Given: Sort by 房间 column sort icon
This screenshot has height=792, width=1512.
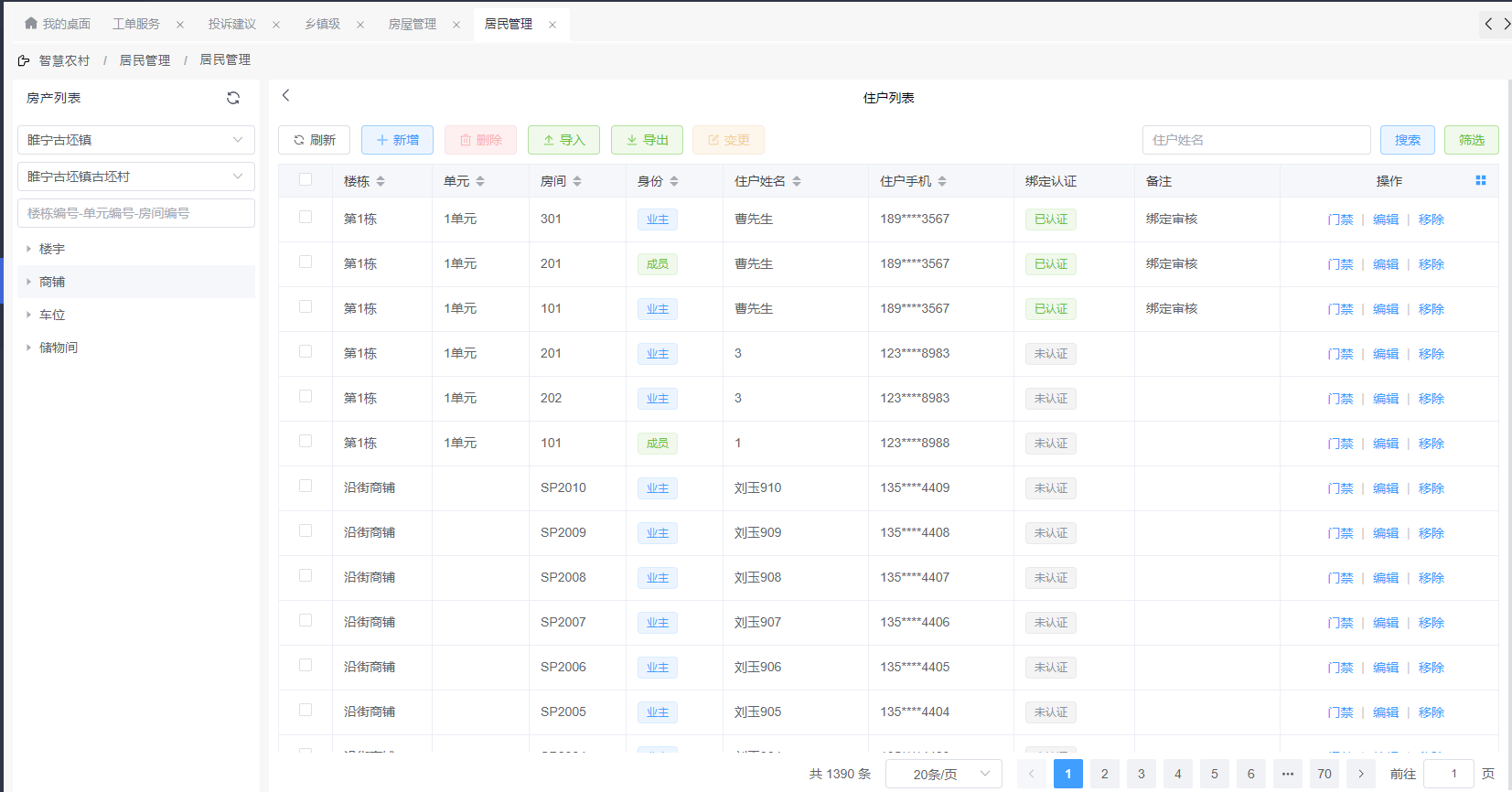Looking at the screenshot, I should (577, 181).
